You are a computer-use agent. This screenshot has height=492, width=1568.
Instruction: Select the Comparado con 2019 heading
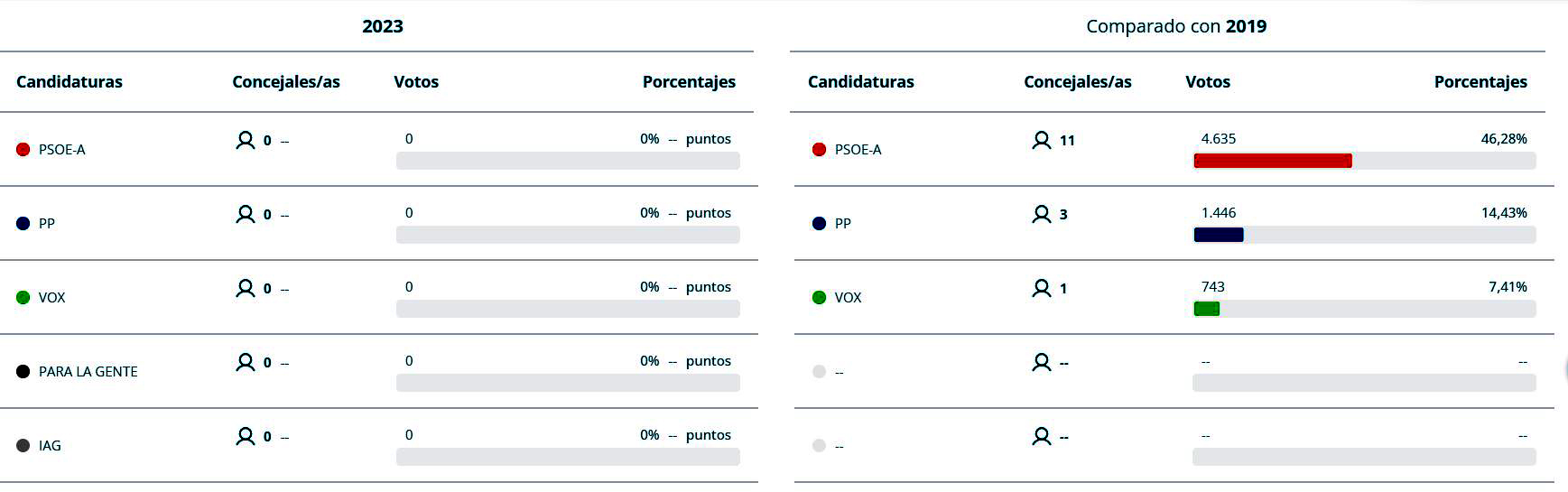point(1175,26)
